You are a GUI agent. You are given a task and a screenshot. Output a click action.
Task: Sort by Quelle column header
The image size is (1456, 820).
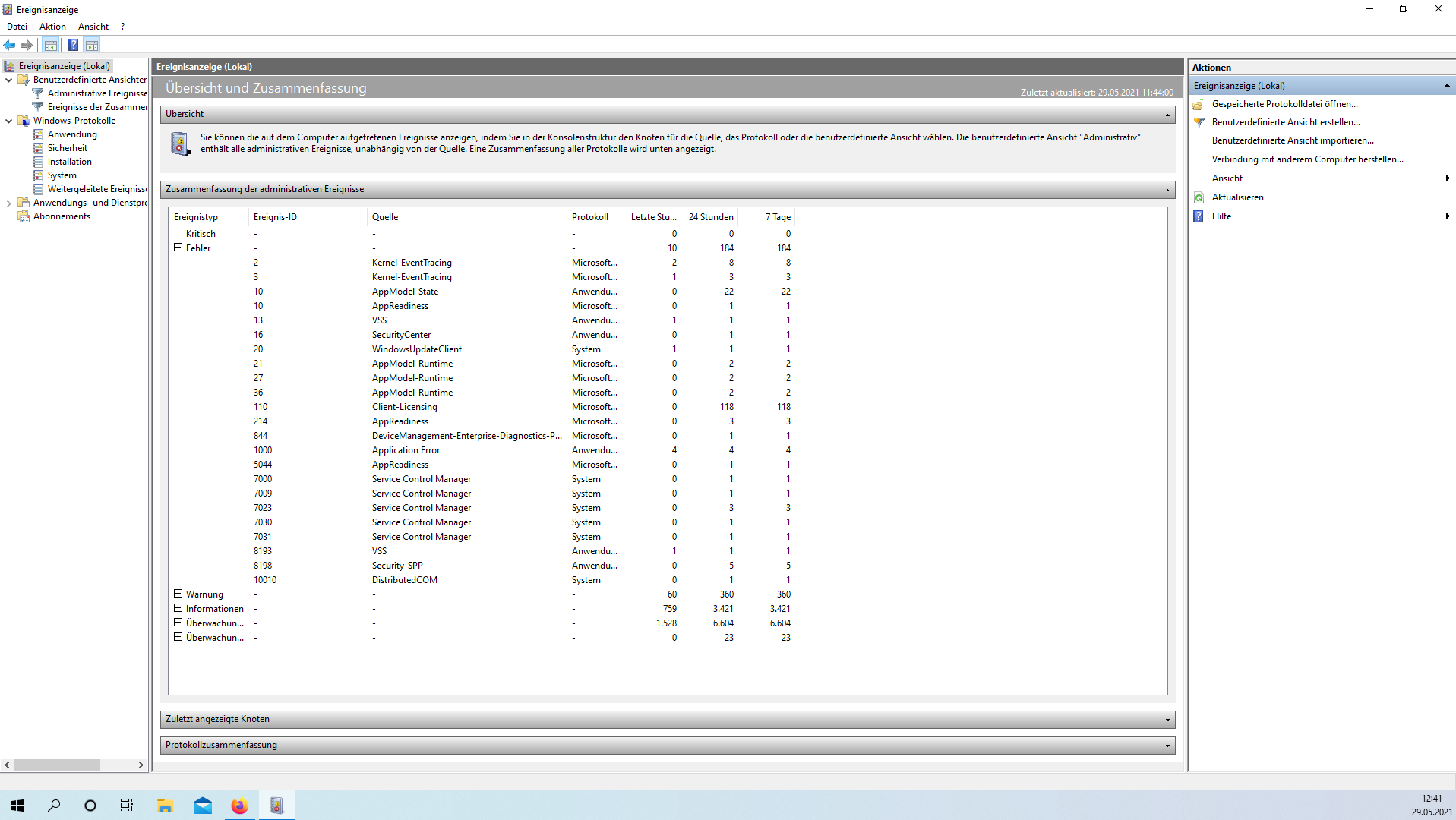(466, 217)
